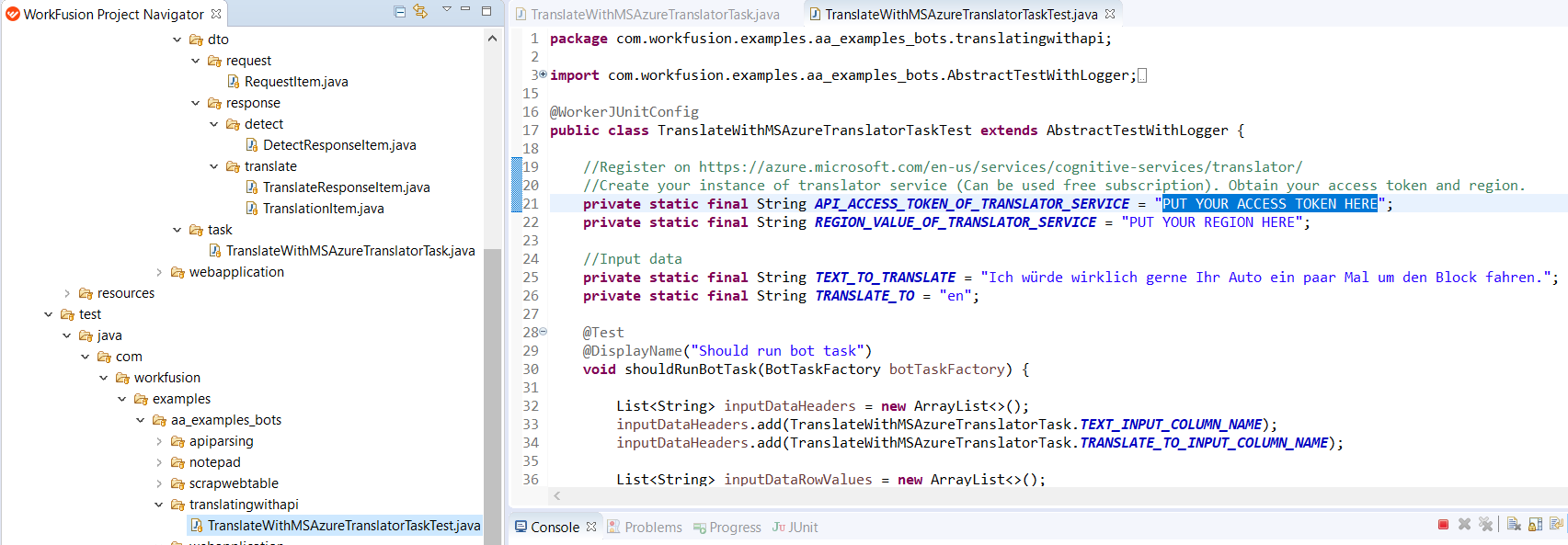The width and height of the screenshot is (1568, 545).
Task: Collapse the request folder
Action: click(196, 61)
